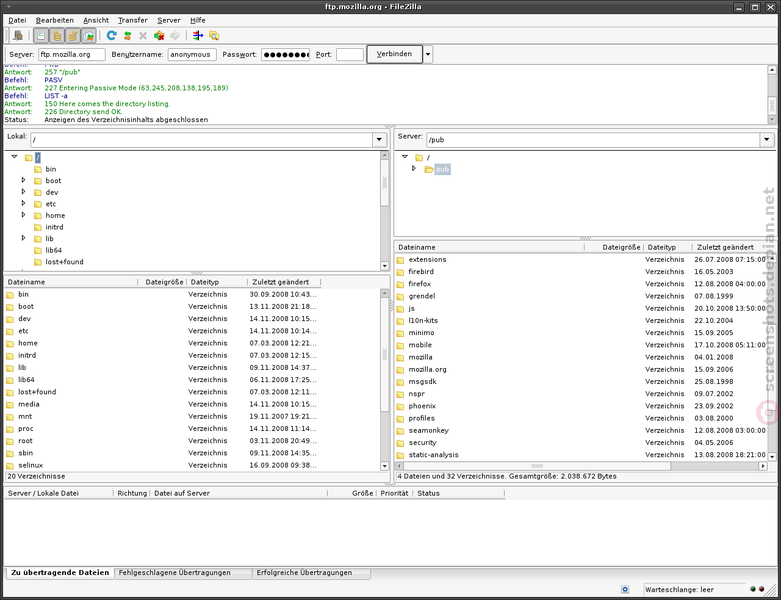Select the extensions folder icon on server
Viewport: 781px width, 600px height.
tap(400, 260)
